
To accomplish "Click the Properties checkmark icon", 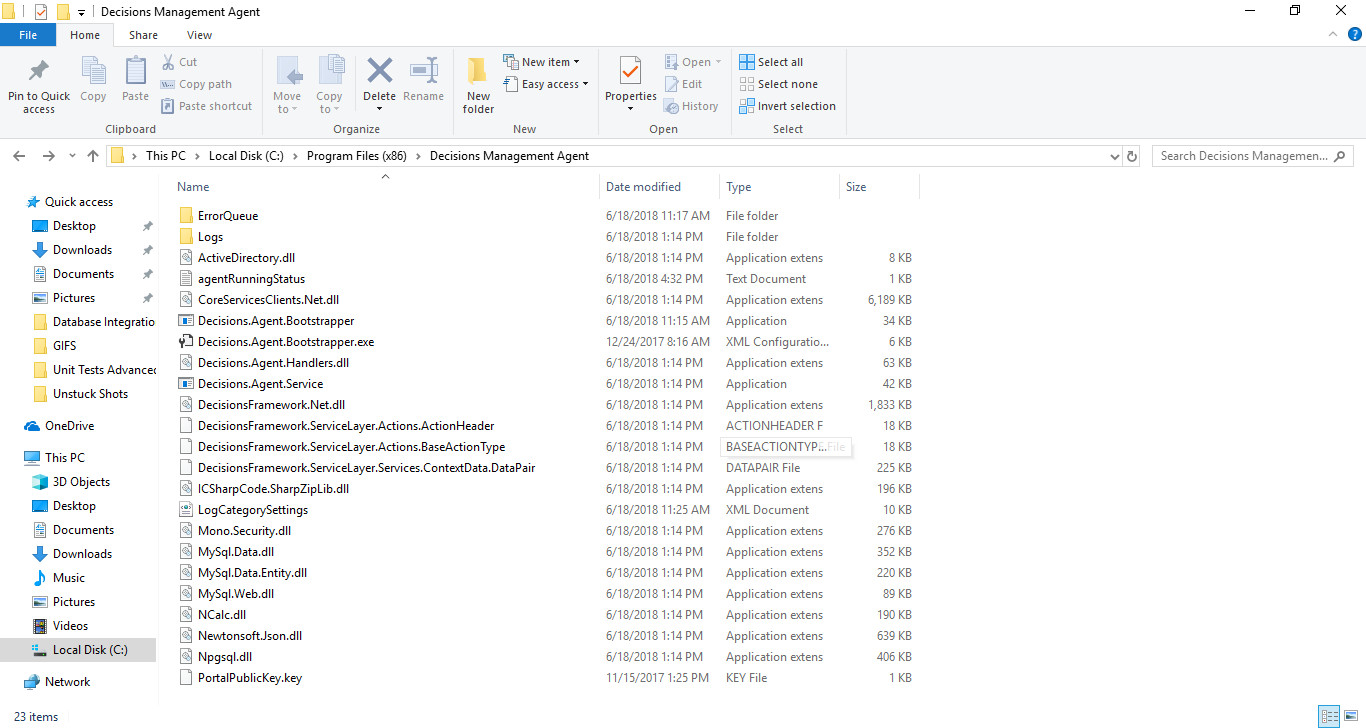I will coord(630,71).
